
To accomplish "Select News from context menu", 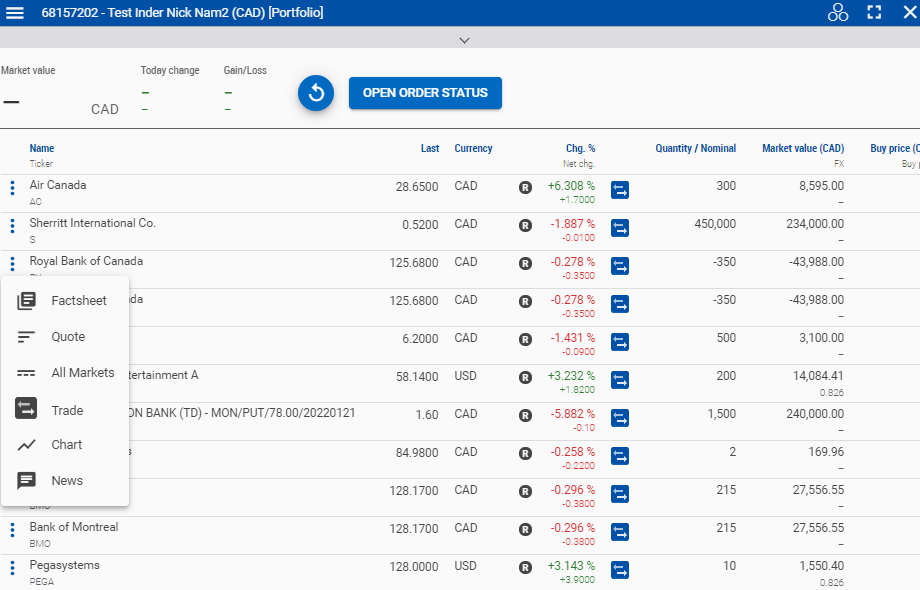I will tap(65, 480).
